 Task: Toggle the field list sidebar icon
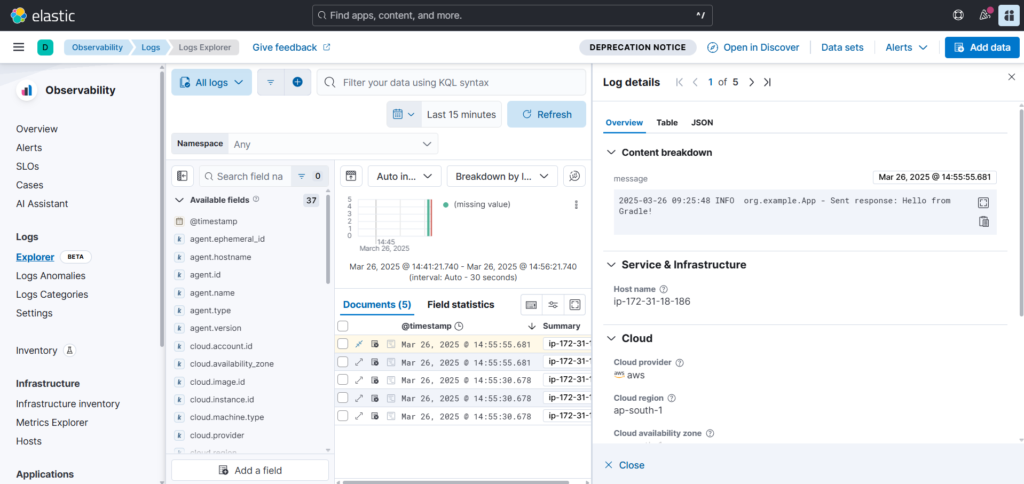click(182, 176)
